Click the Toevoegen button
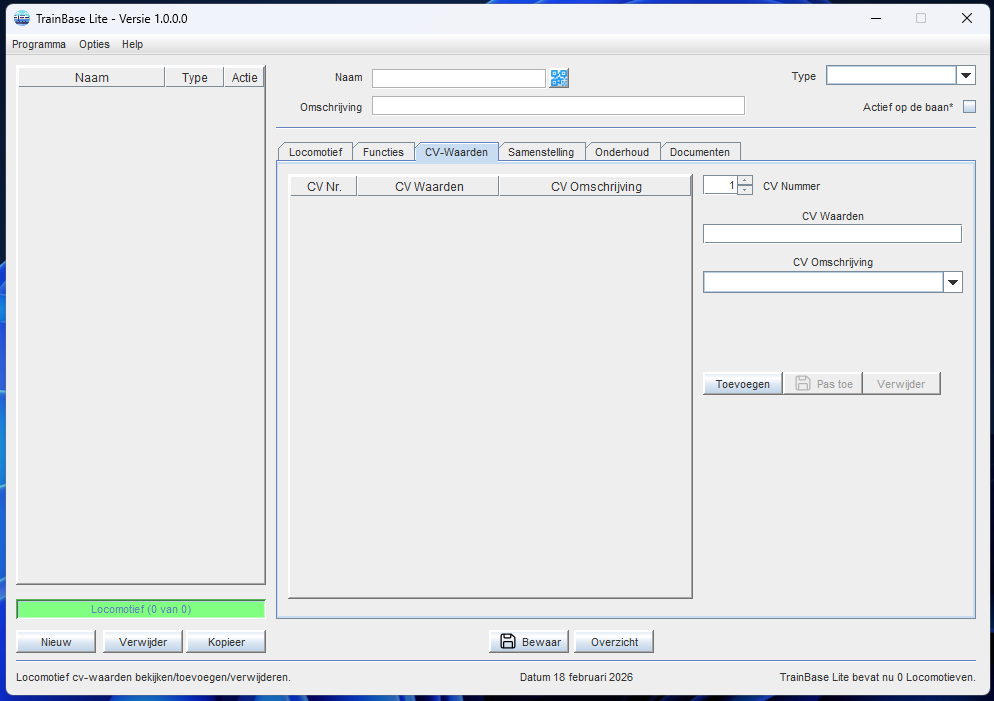 click(x=742, y=384)
